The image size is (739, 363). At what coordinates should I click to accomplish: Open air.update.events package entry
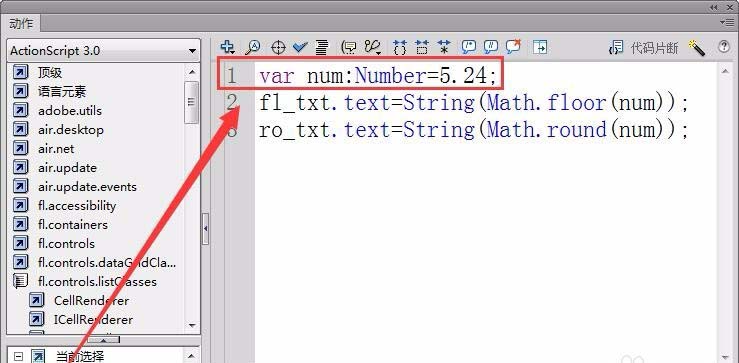click(87, 187)
